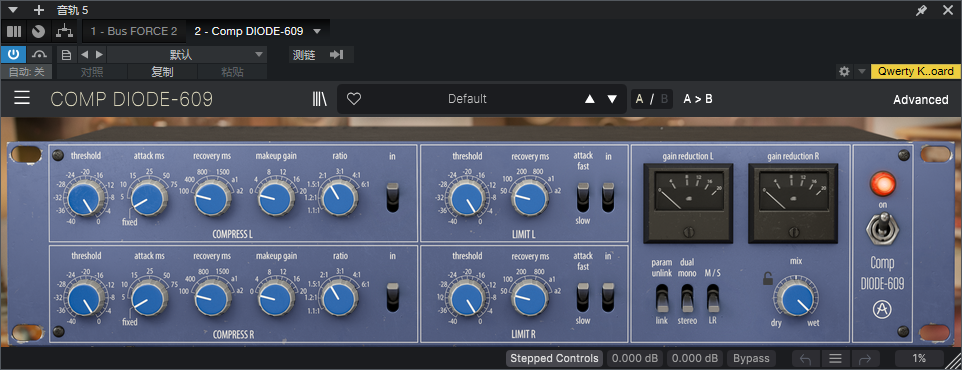The height and width of the screenshot is (370, 962).
Task: Flip the LIMIT L attack fast/slow switch
Action: 583,198
